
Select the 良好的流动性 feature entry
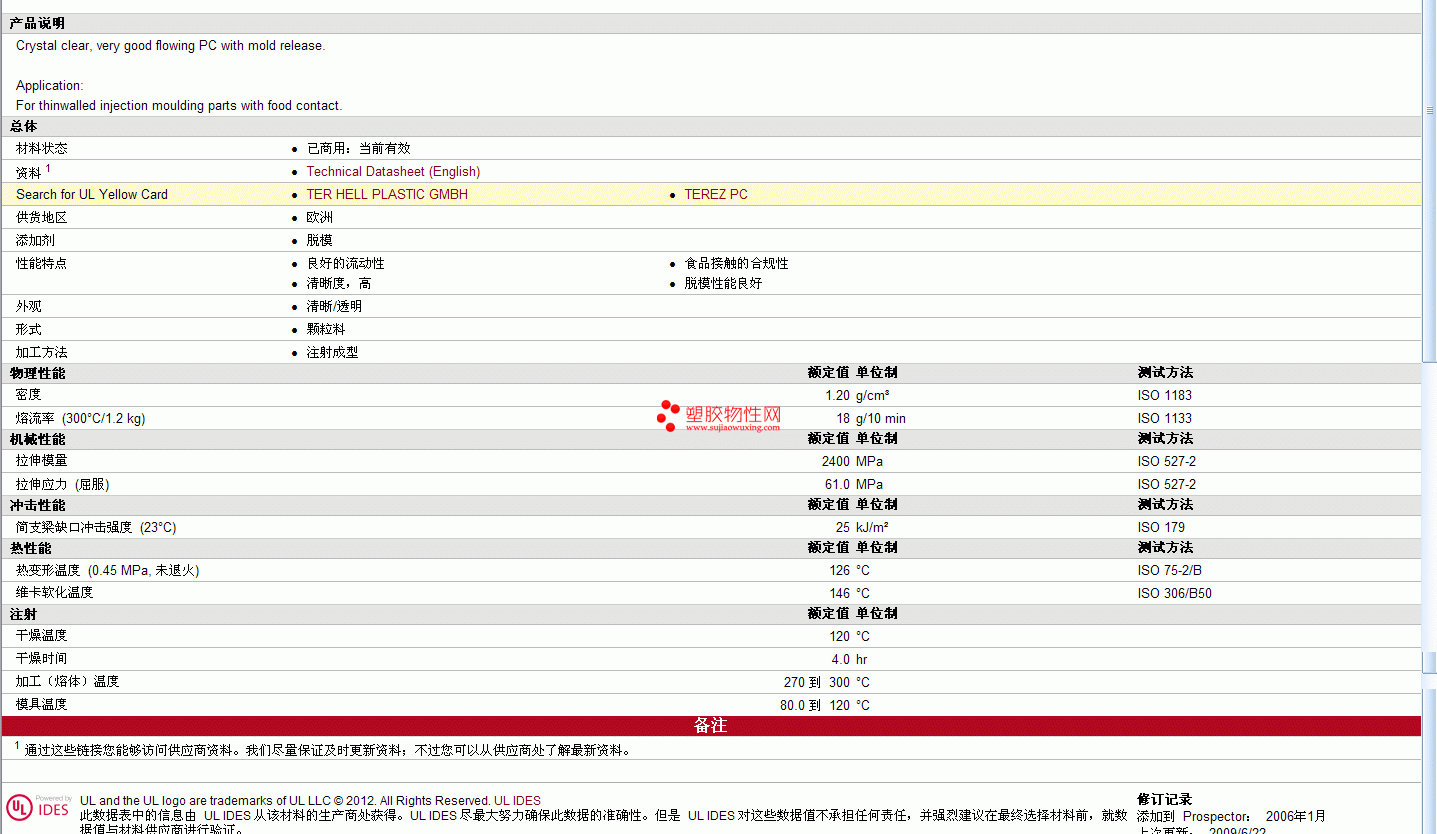pos(346,264)
